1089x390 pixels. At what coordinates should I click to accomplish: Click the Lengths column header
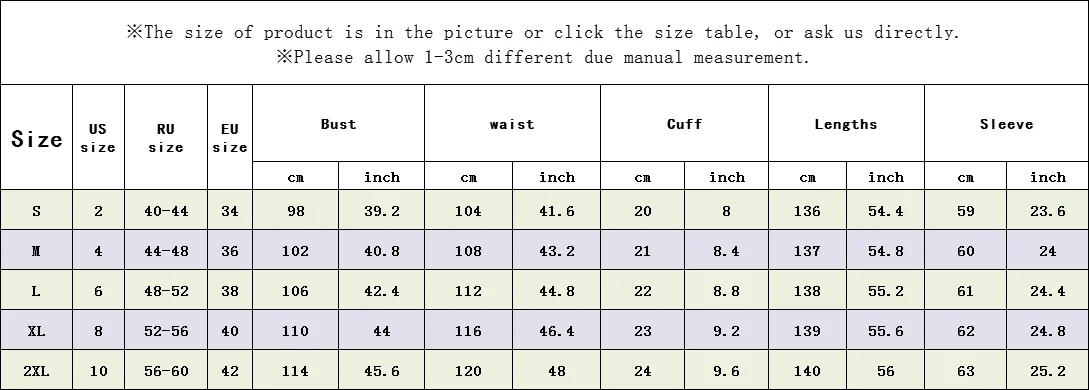pos(846,124)
